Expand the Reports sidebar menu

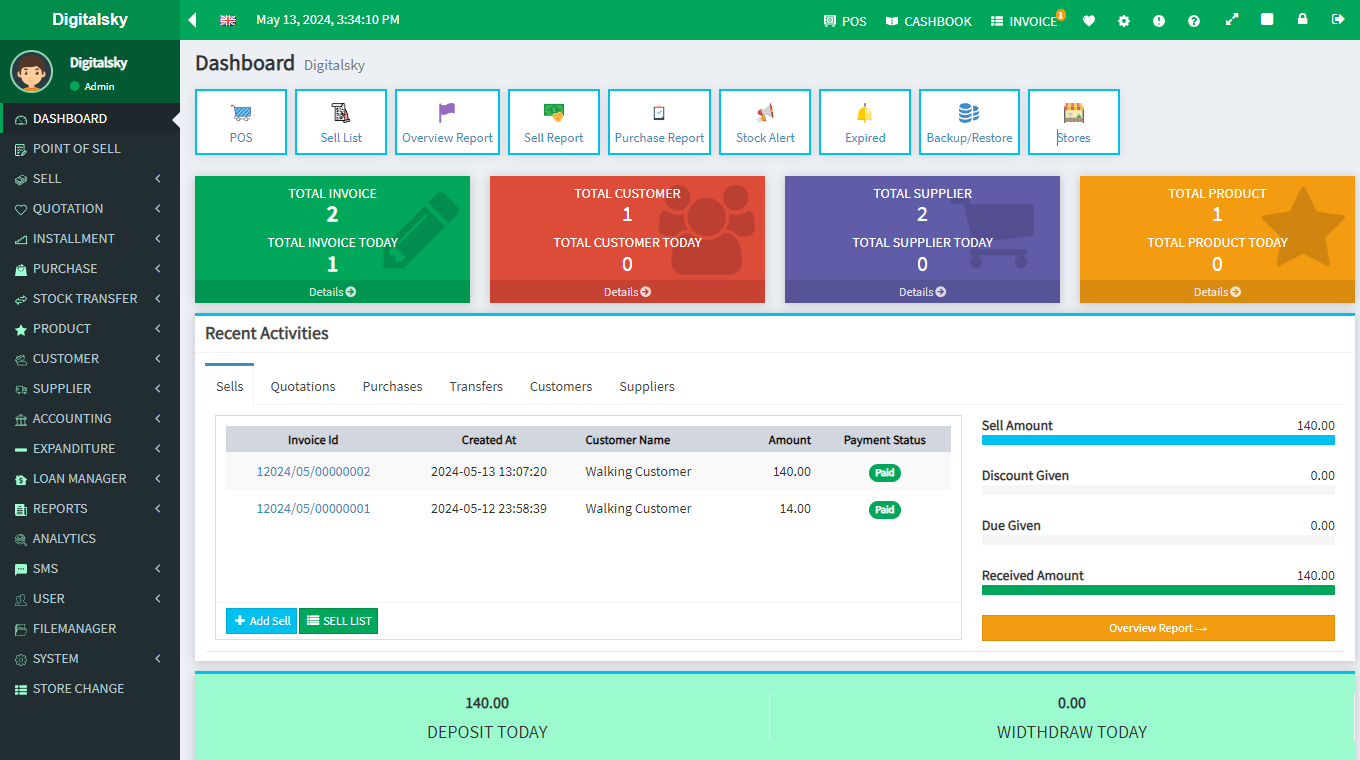[90, 508]
